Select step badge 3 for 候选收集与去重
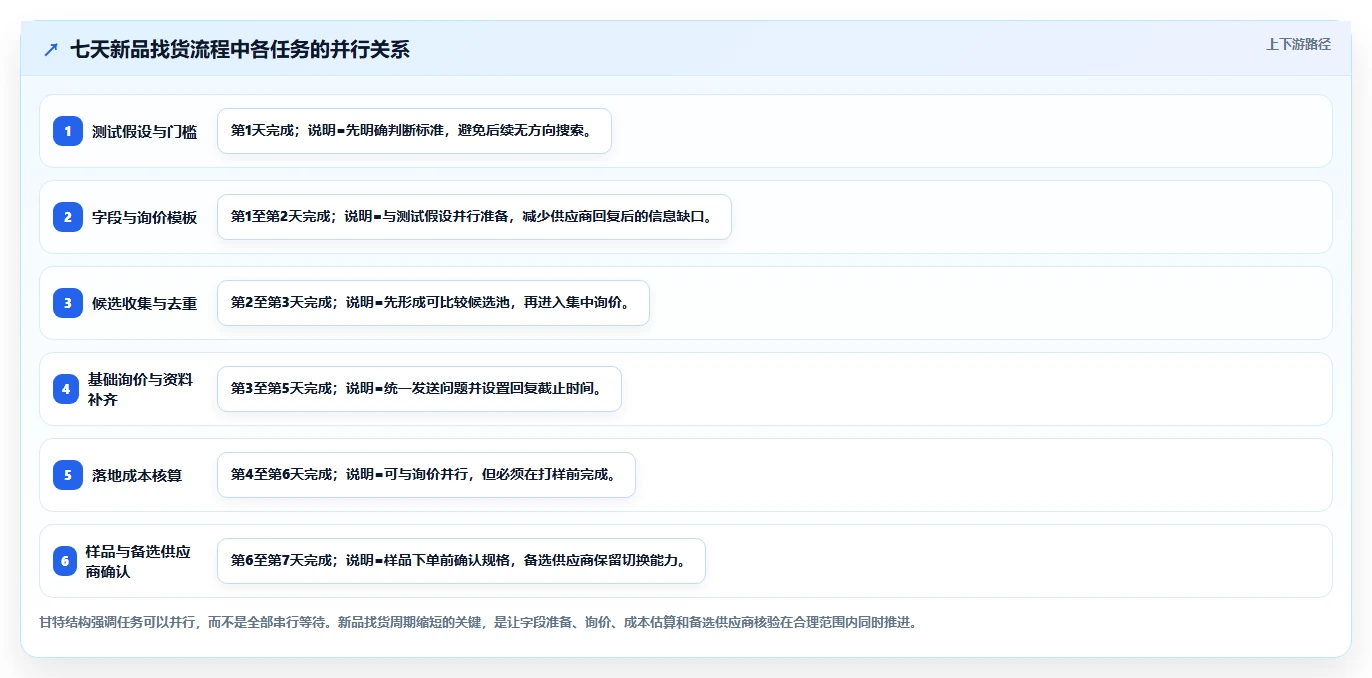 [68, 303]
